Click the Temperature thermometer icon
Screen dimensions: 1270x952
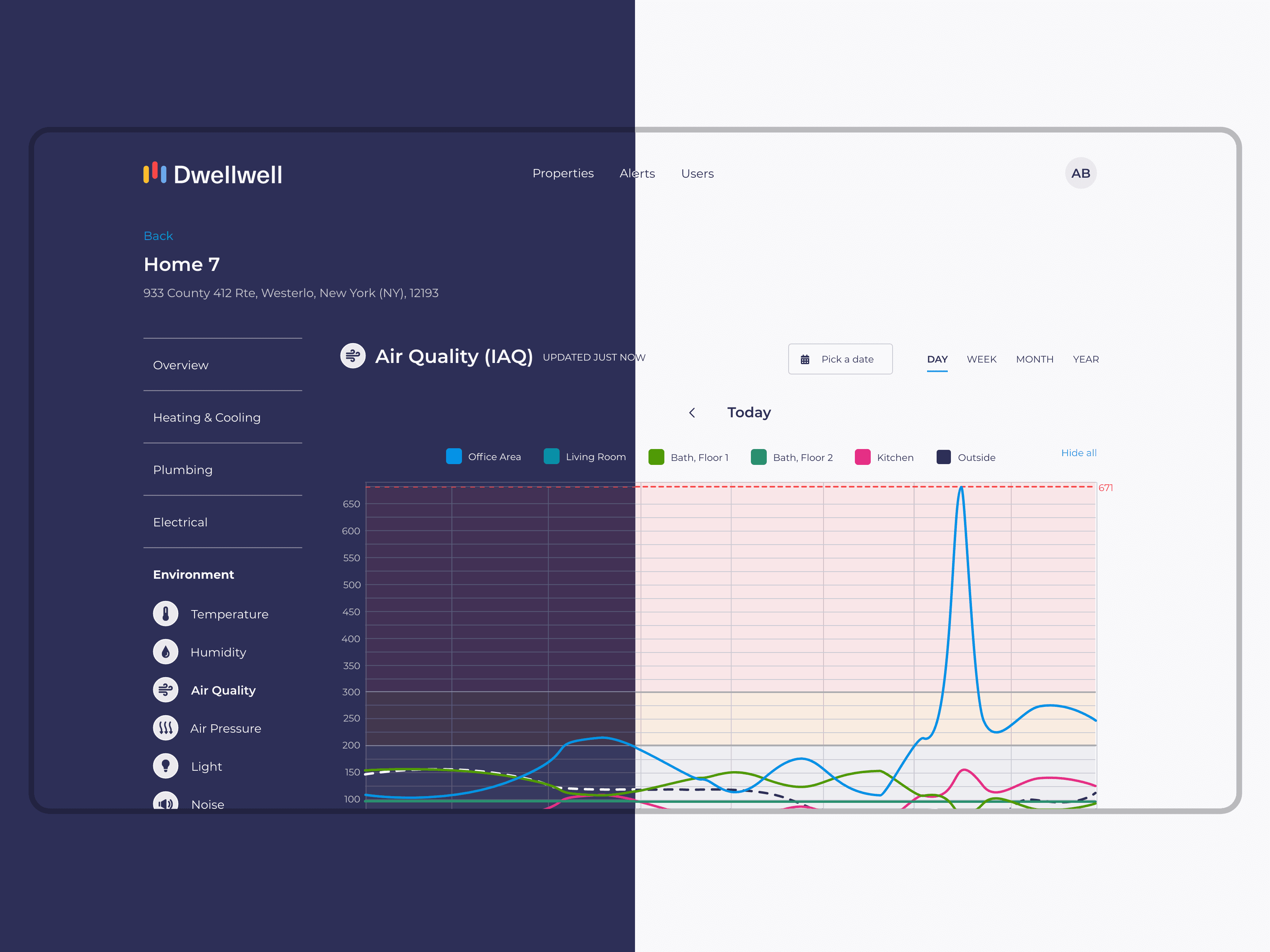point(166,613)
